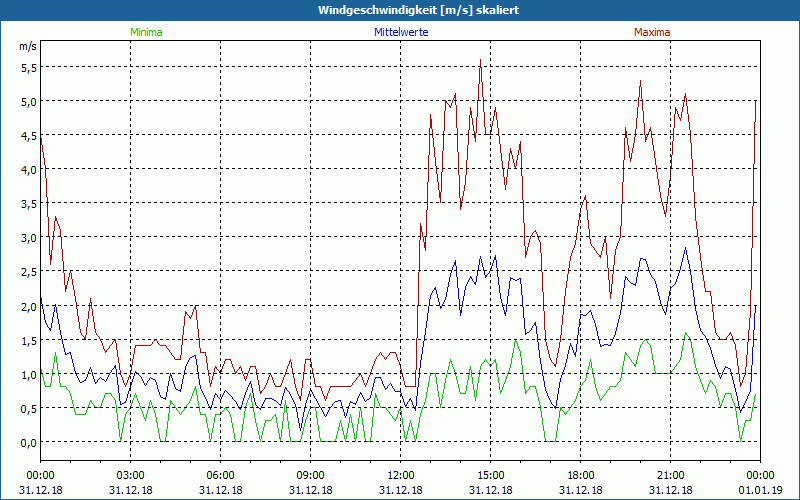This screenshot has width=800, height=500.
Task: Click the 3,0 y-axis tick label
Action: (x=28, y=237)
